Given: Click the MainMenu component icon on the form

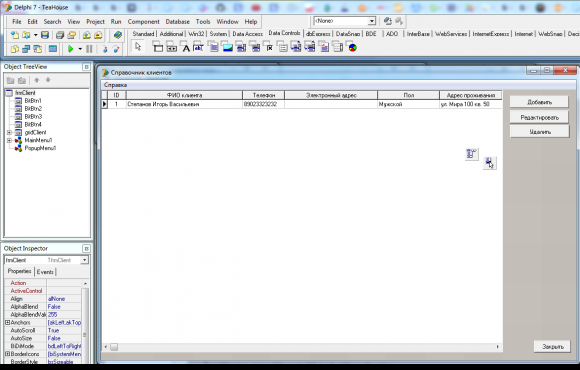Looking at the screenshot, I should point(471,154).
